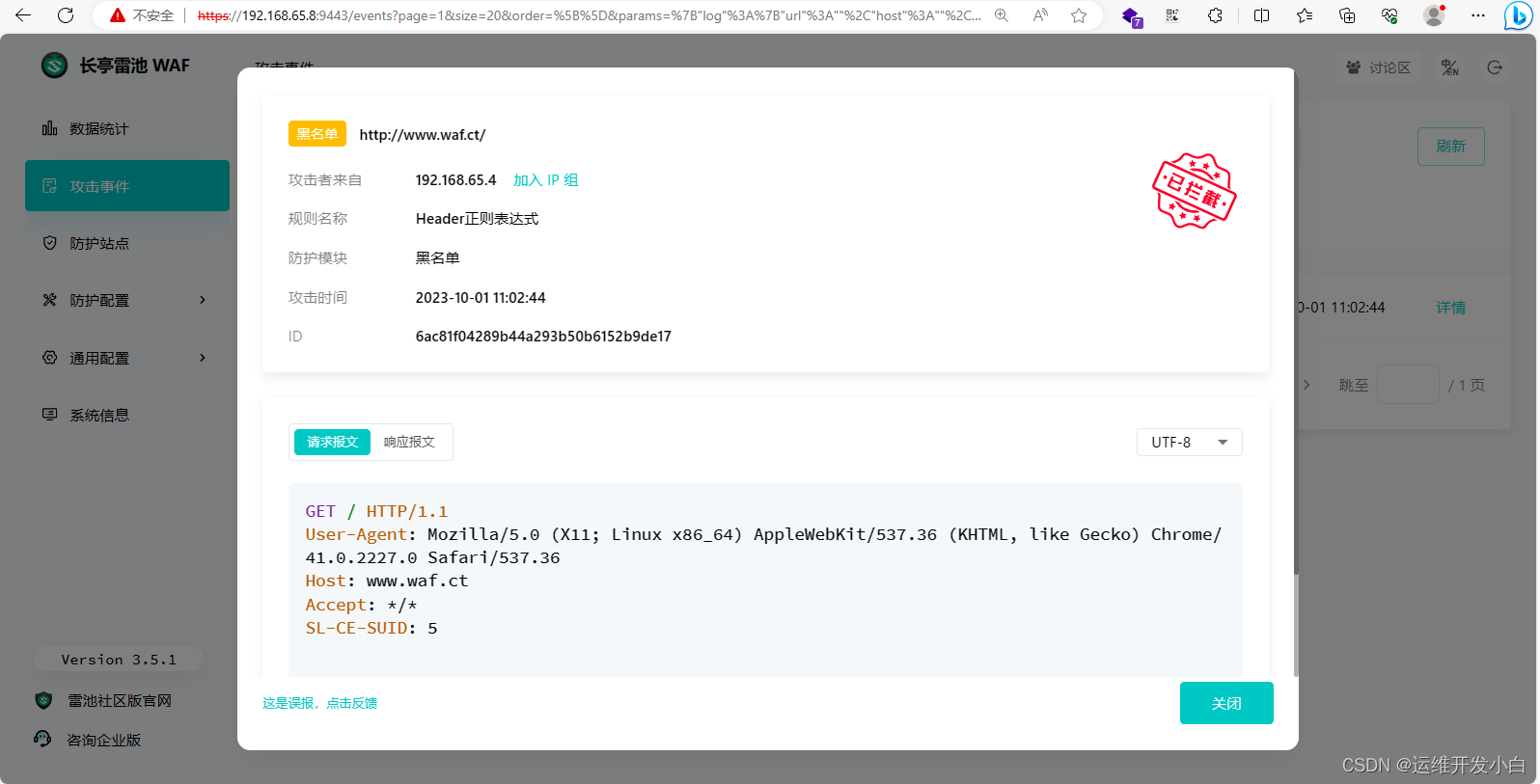Switch to the 请求报文 tab
Viewport: 1540px width, 784px height.
(x=332, y=442)
